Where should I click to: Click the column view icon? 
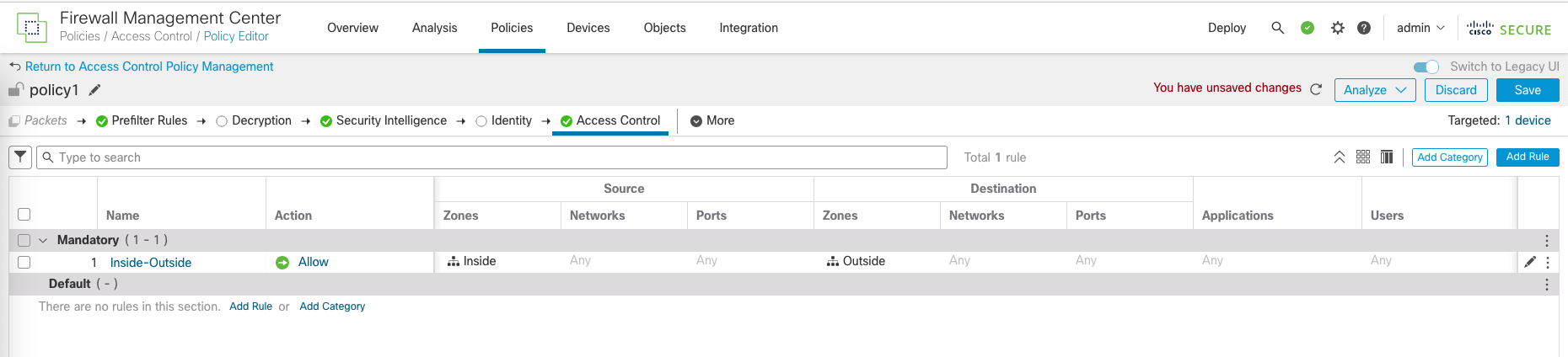(1386, 157)
